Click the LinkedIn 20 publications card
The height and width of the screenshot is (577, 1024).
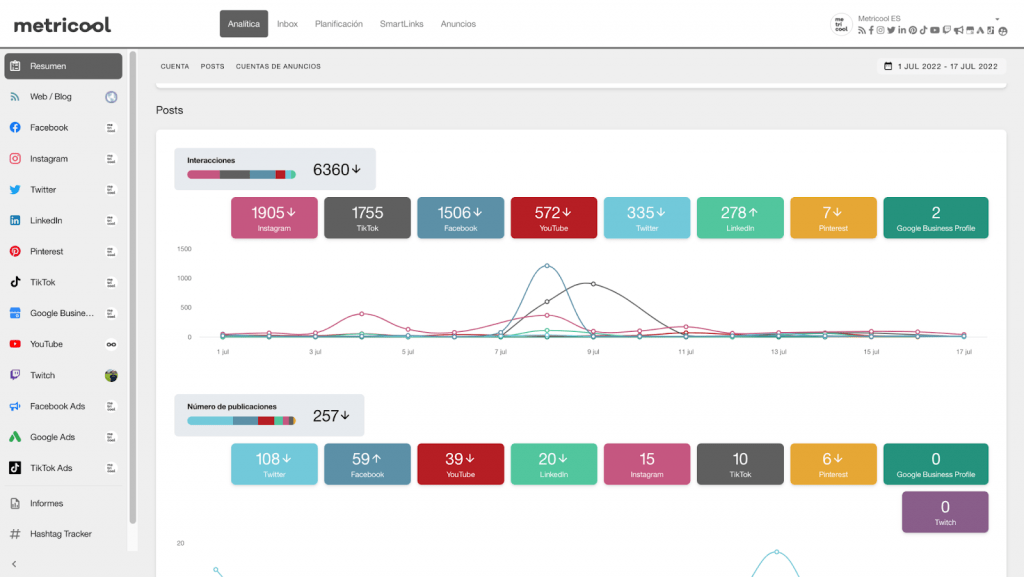click(x=554, y=464)
